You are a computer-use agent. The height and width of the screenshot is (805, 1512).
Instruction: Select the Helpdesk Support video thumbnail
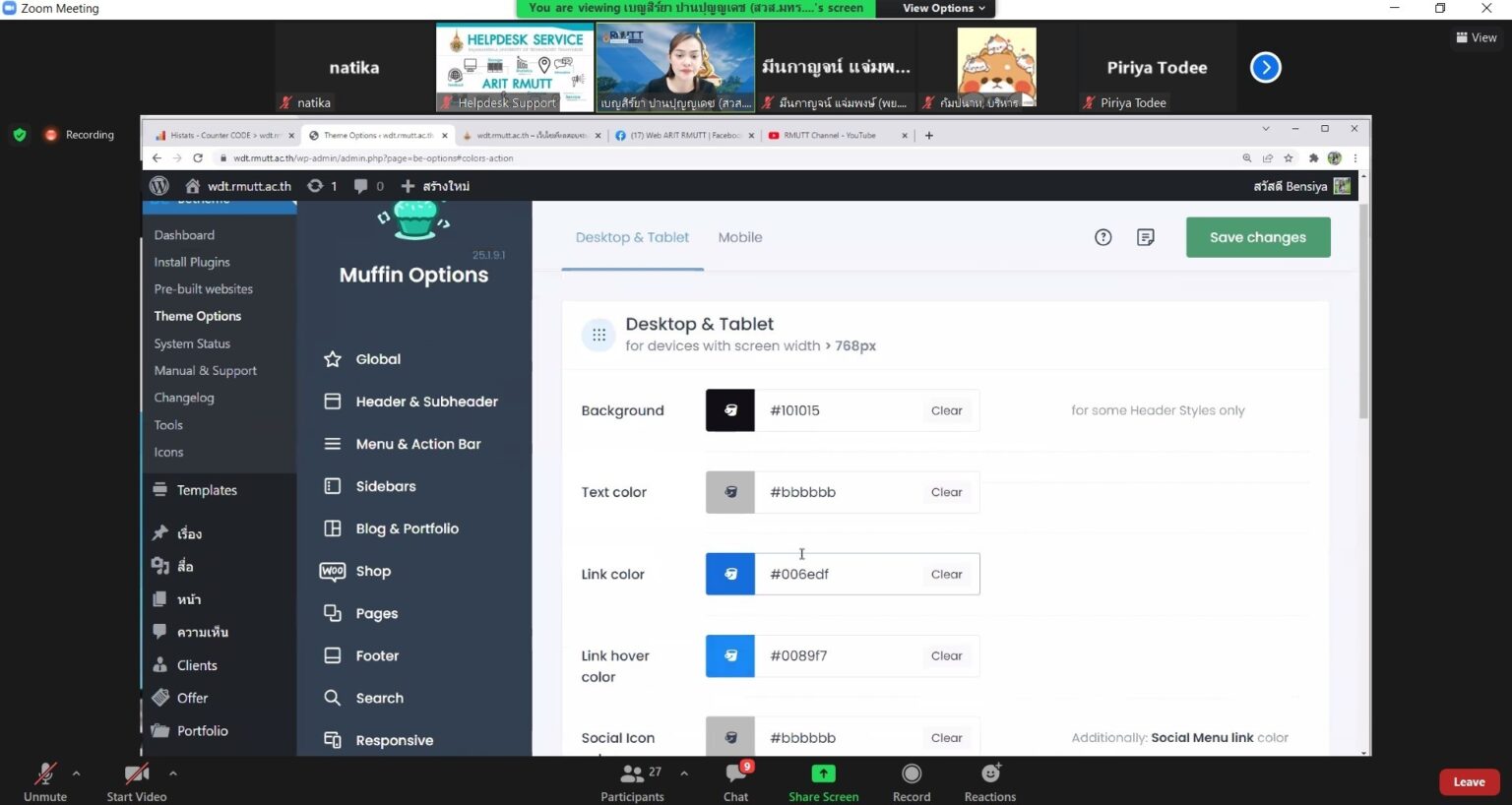[515, 67]
